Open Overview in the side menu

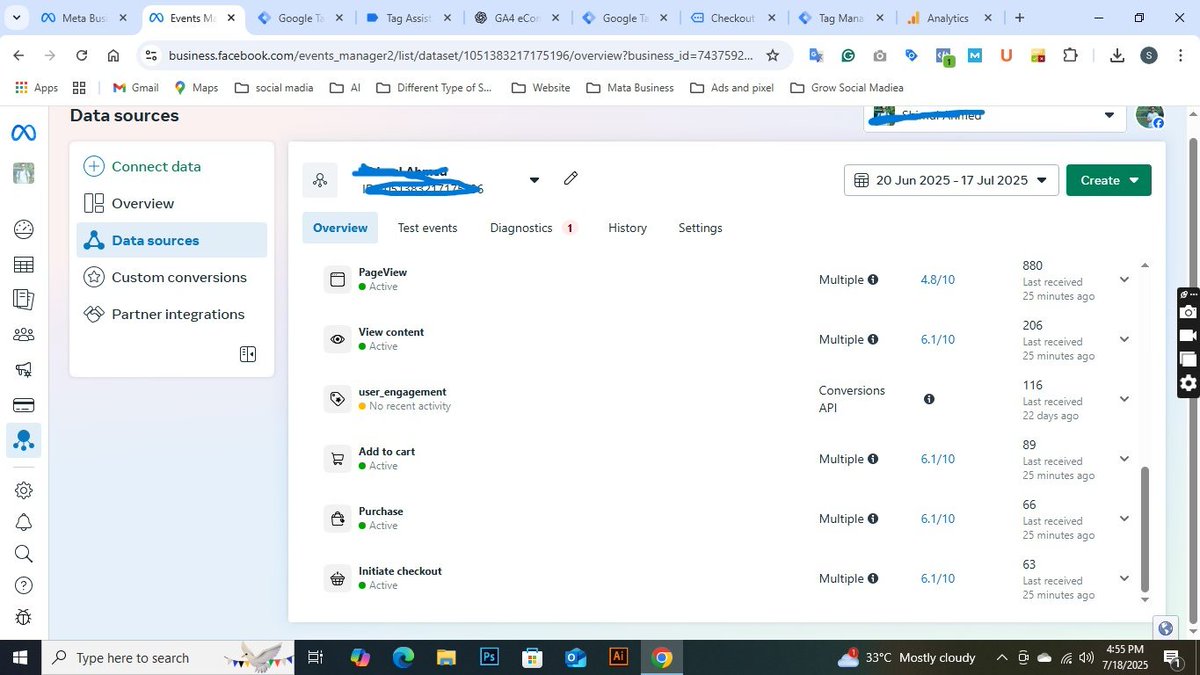pyautogui.click(x=142, y=203)
